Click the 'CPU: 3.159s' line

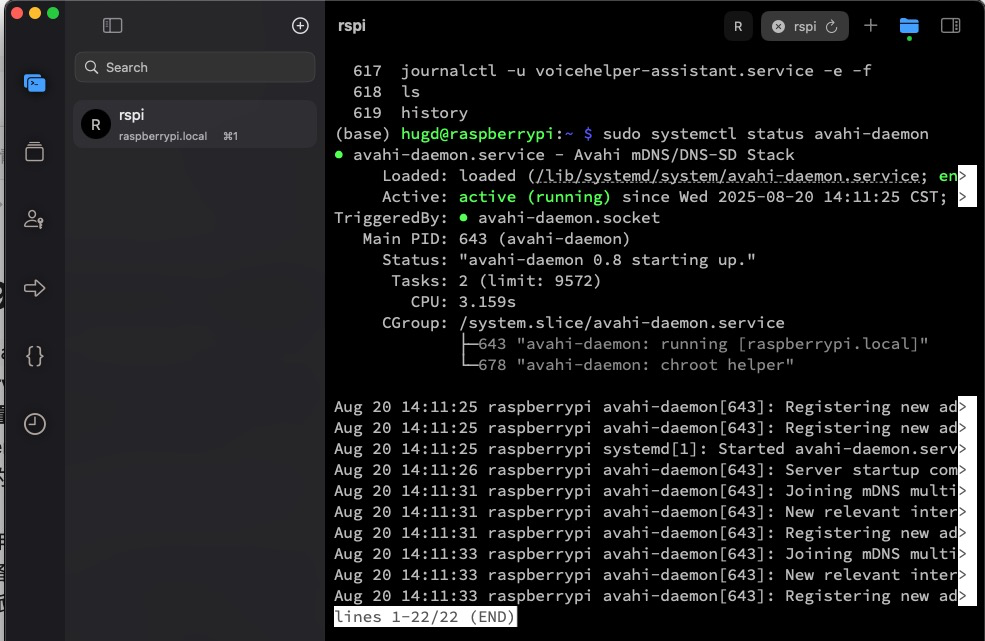click(463, 302)
